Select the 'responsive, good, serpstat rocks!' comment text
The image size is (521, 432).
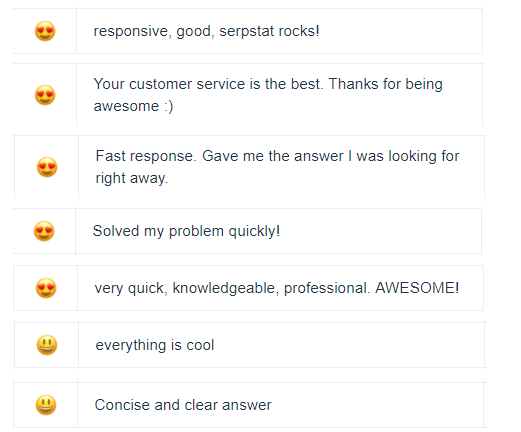tap(206, 31)
